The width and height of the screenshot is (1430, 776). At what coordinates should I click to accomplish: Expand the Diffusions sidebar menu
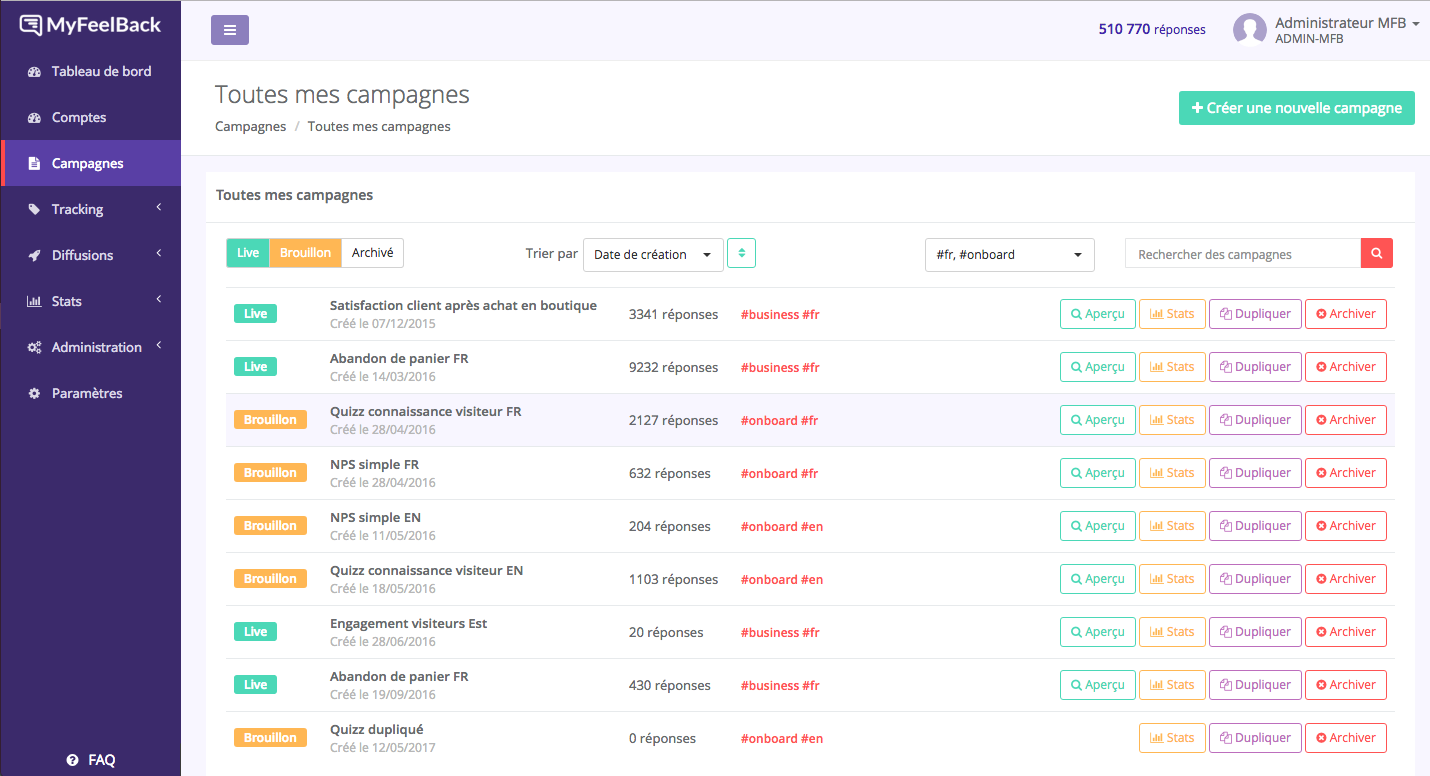90,255
